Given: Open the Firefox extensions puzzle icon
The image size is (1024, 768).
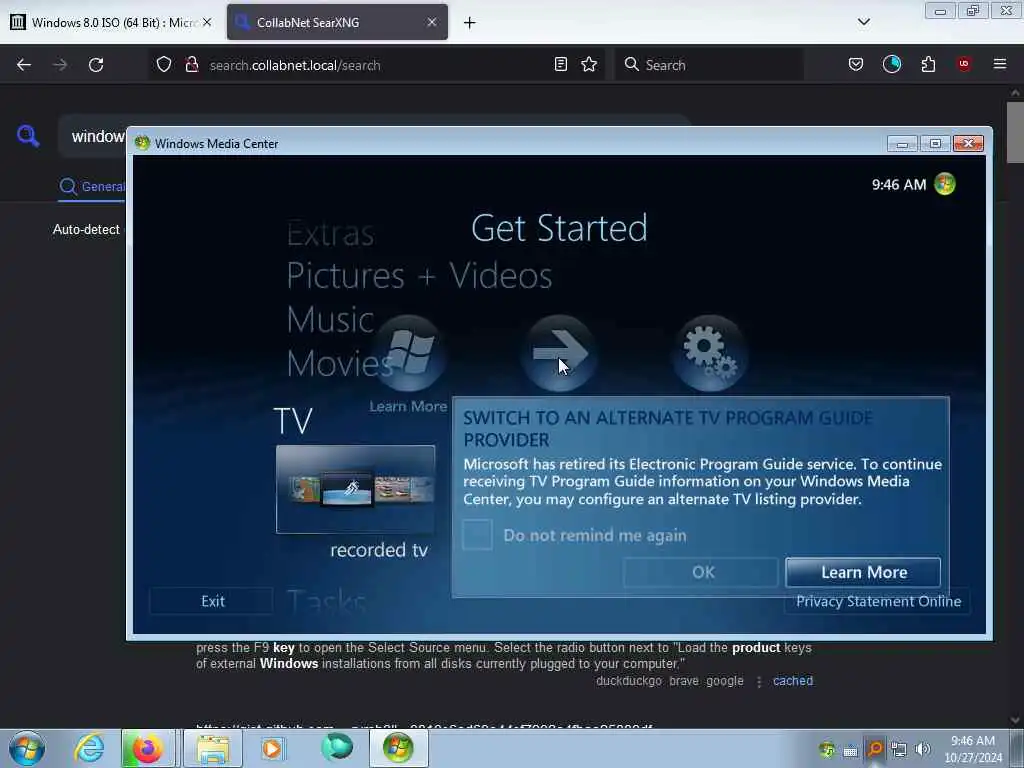Looking at the screenshot, I should click(928, 65).
